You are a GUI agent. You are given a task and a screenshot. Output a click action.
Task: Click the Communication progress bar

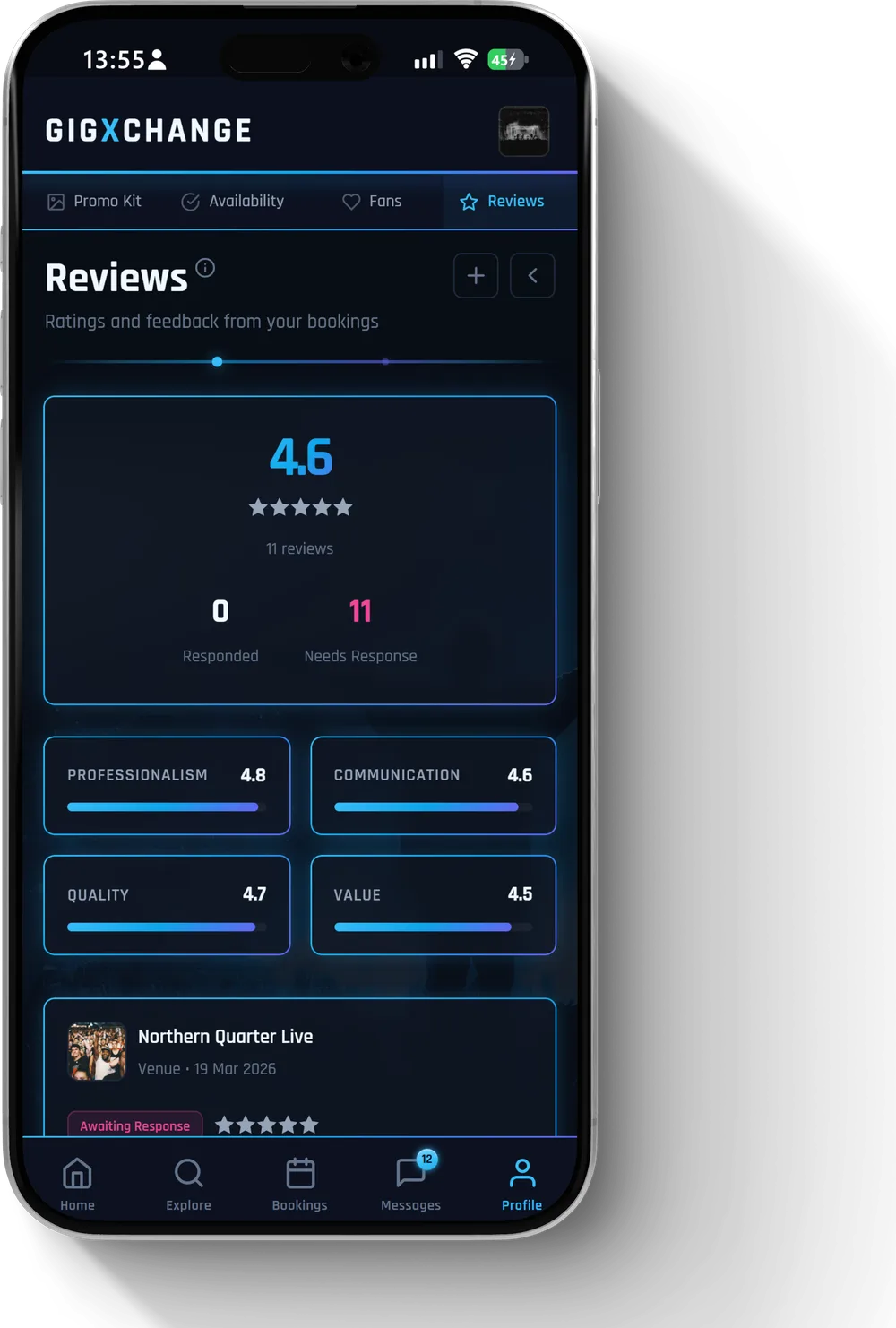[433, 807]
